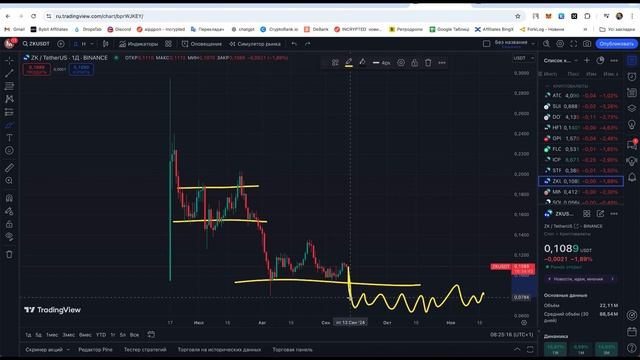Open the Fibonacci tools group

coord(9,86)
